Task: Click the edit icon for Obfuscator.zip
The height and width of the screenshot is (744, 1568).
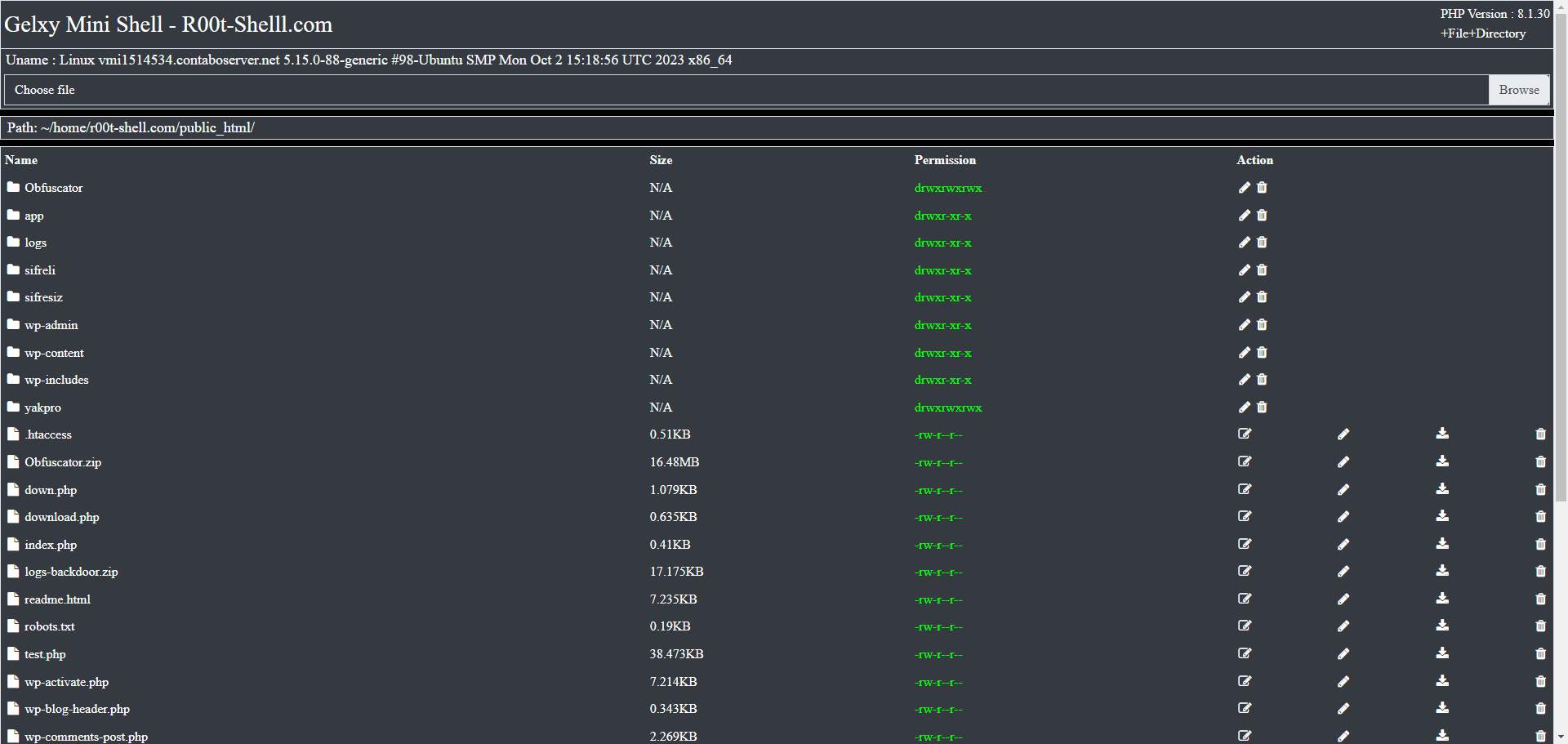Action: coord(1245,461)
